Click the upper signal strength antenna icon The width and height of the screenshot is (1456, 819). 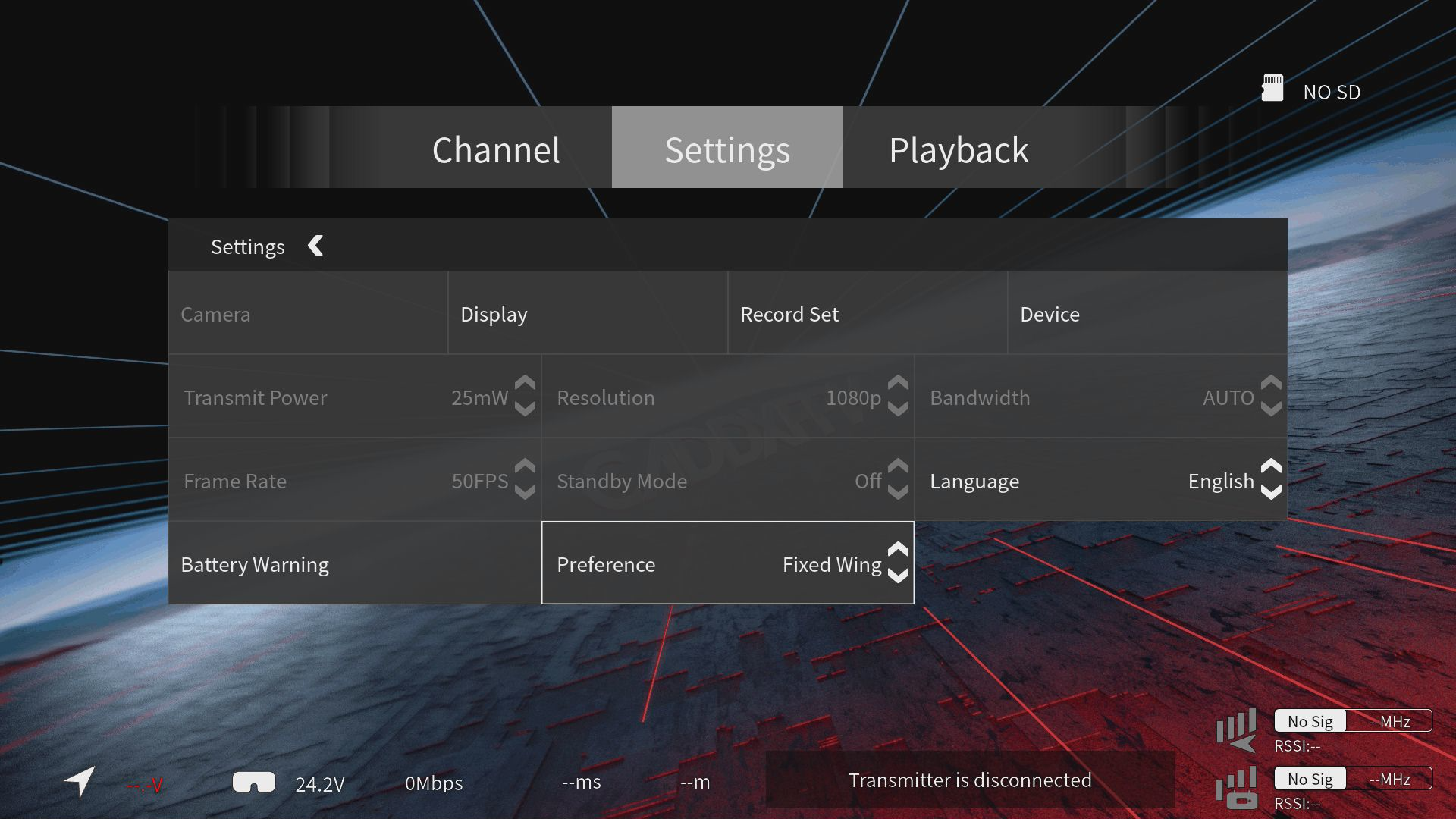point(1237,730)
